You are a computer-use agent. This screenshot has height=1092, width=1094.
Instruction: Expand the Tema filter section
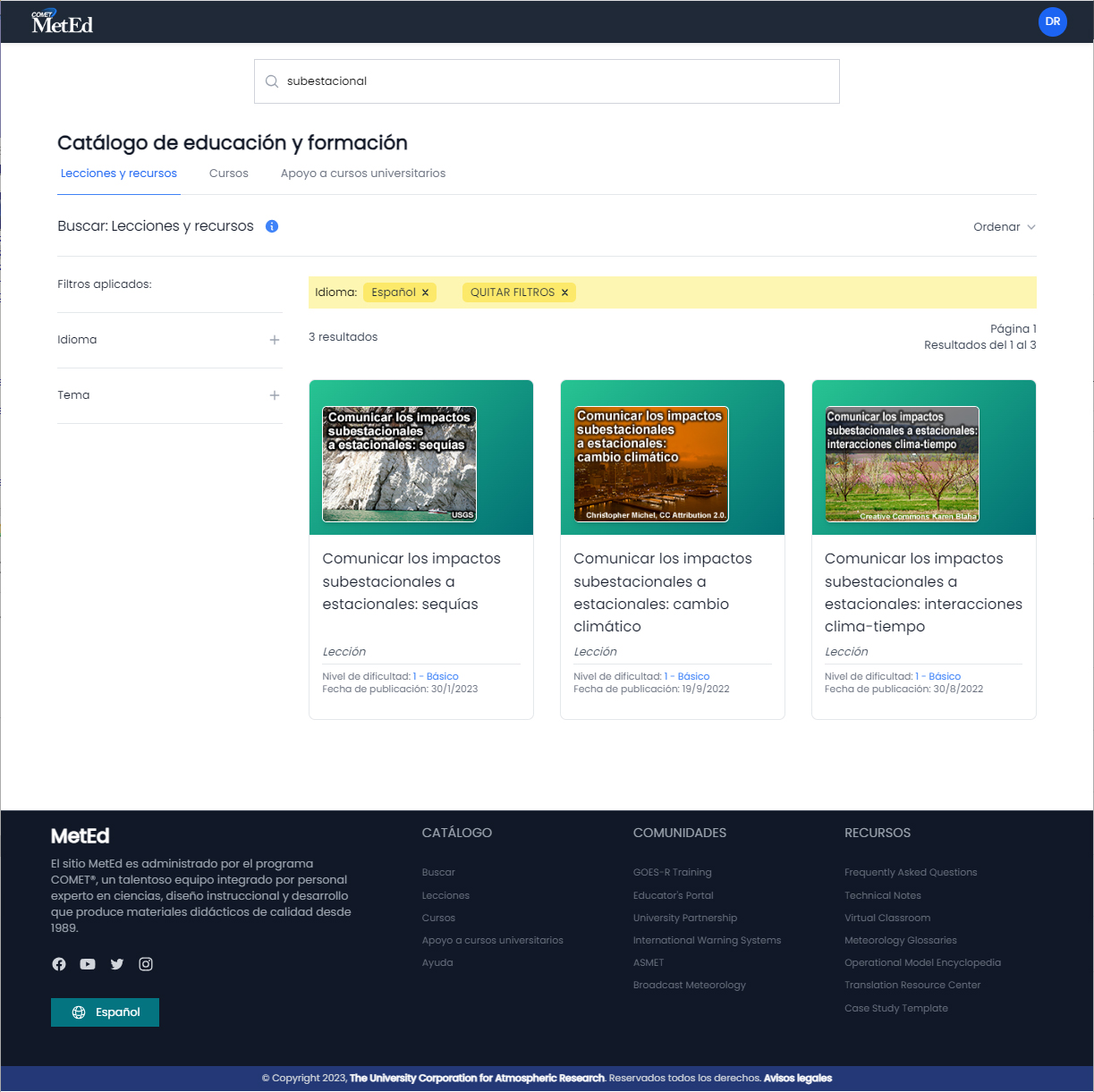pyautogui.click(x=274, y=395)
